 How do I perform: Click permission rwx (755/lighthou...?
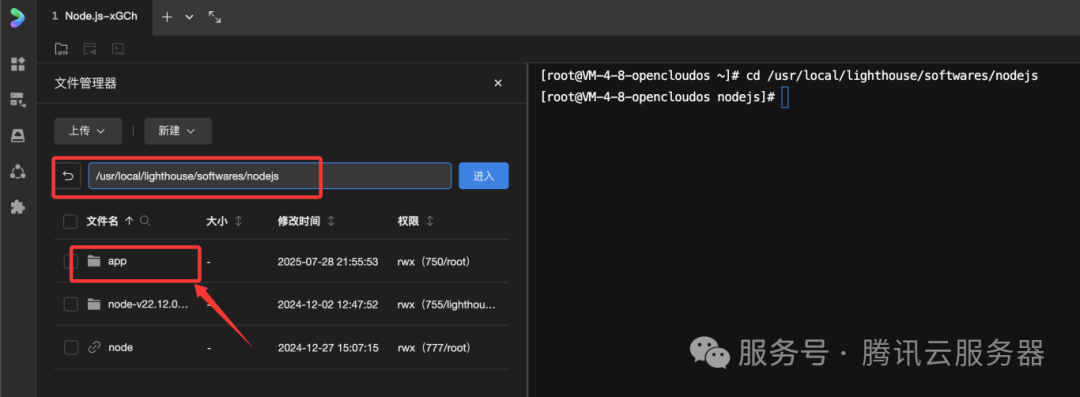pyautogui.click(x=446, y=304)
